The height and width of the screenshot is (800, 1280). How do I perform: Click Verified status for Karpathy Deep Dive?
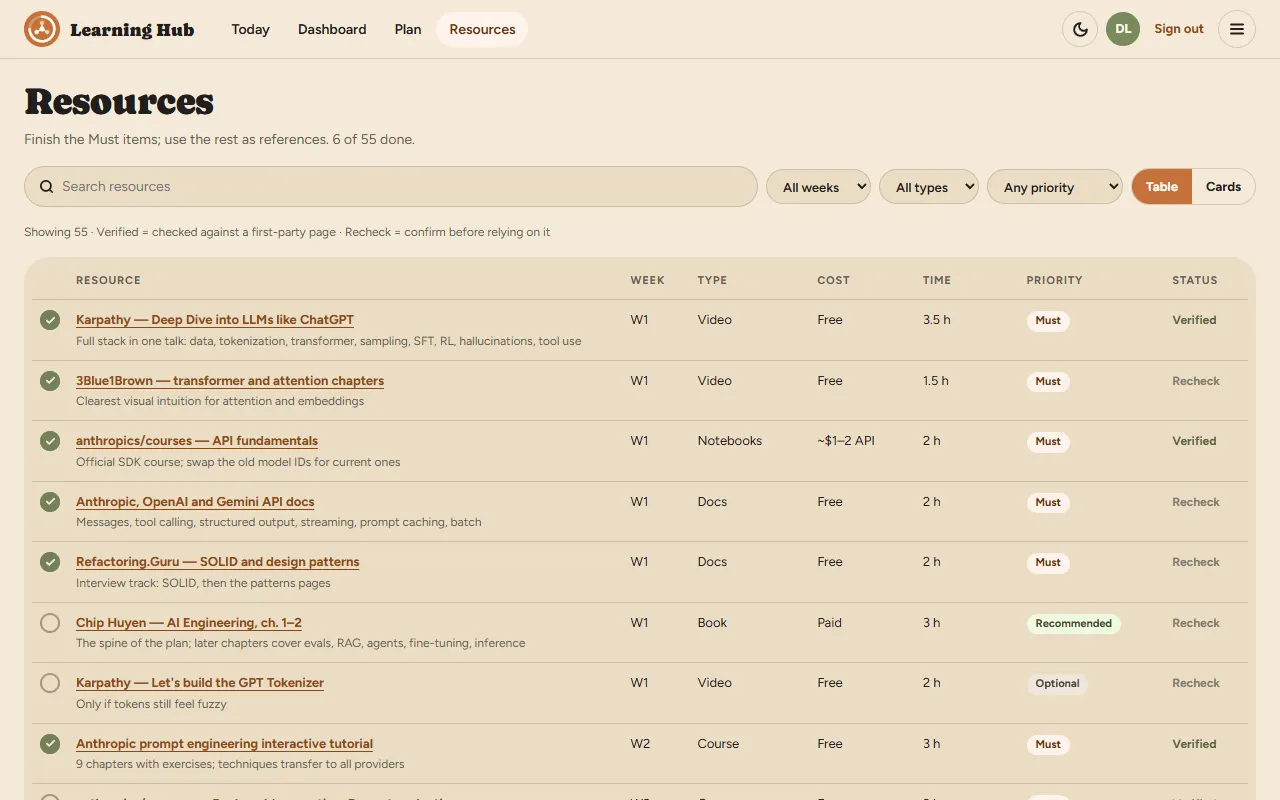(x=1194, y=320)
